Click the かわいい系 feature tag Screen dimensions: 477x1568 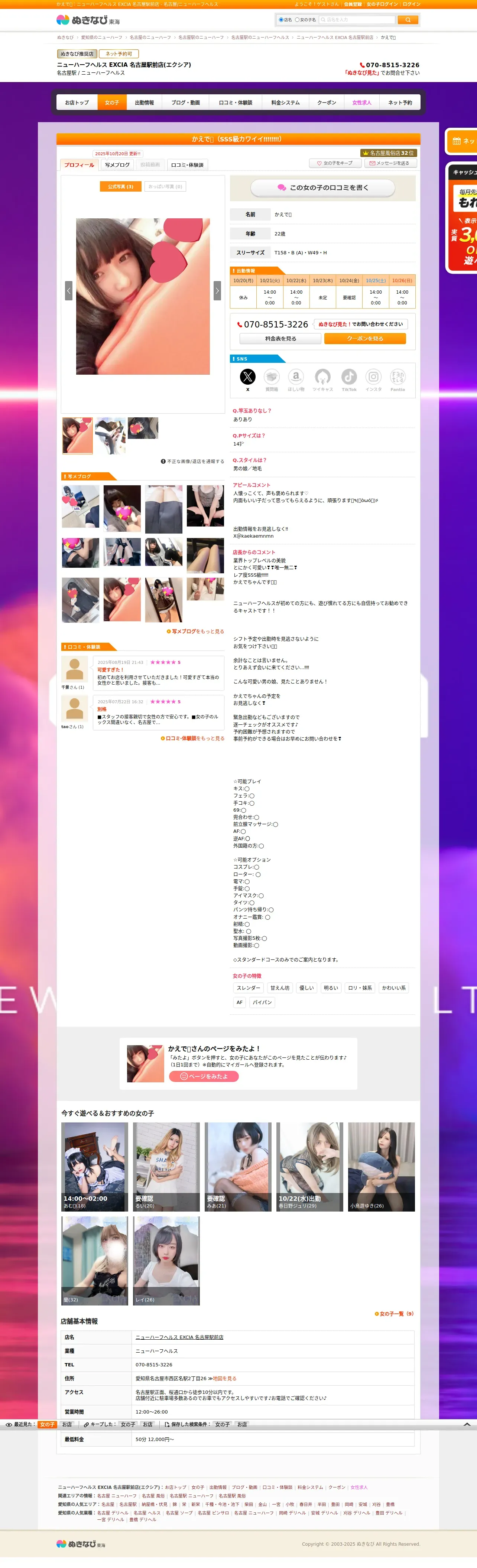(x=393, y=988)
